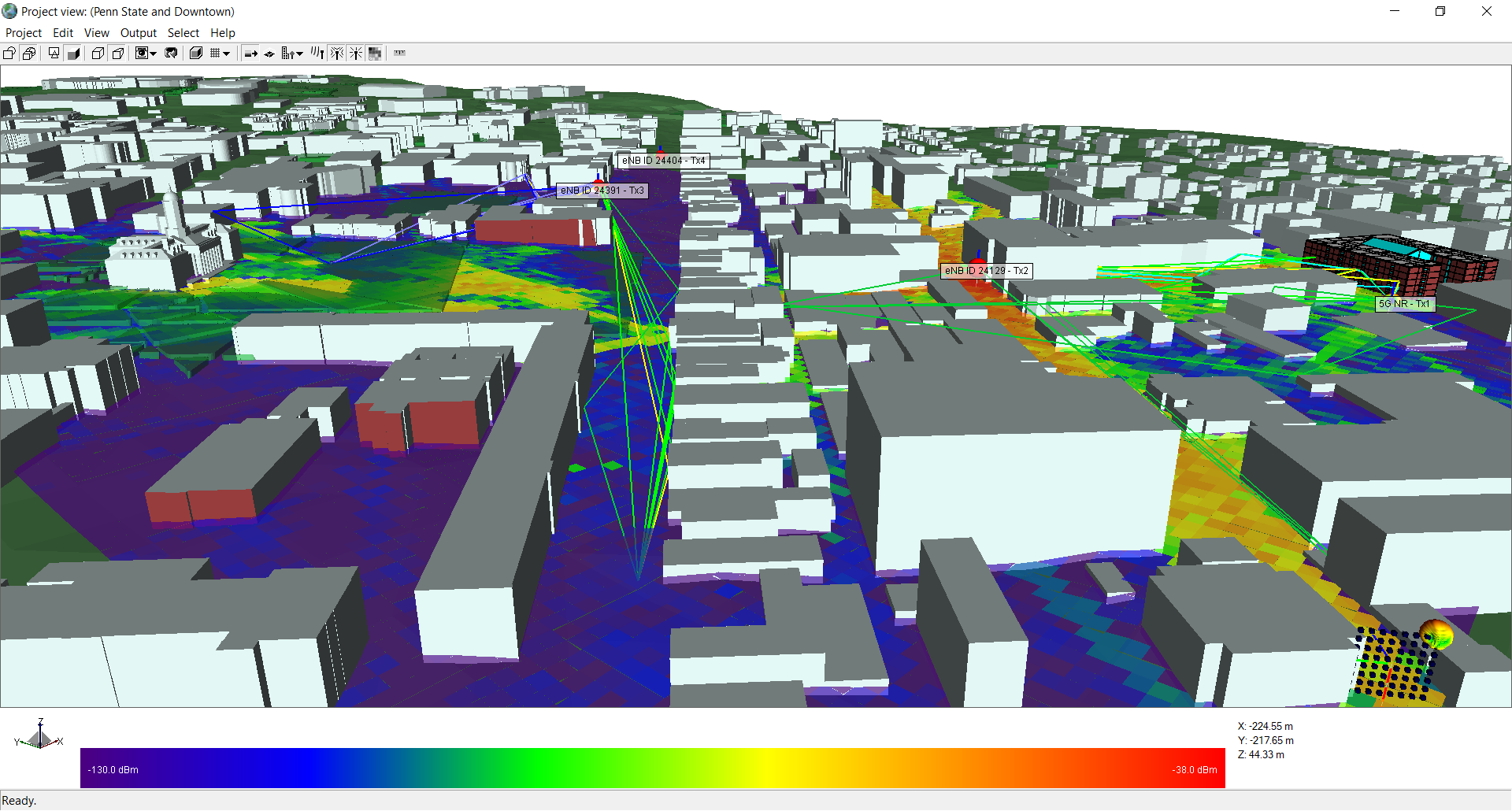Close the Project view window
This screenshot has height=811, width=1512.
(1487, 11)
